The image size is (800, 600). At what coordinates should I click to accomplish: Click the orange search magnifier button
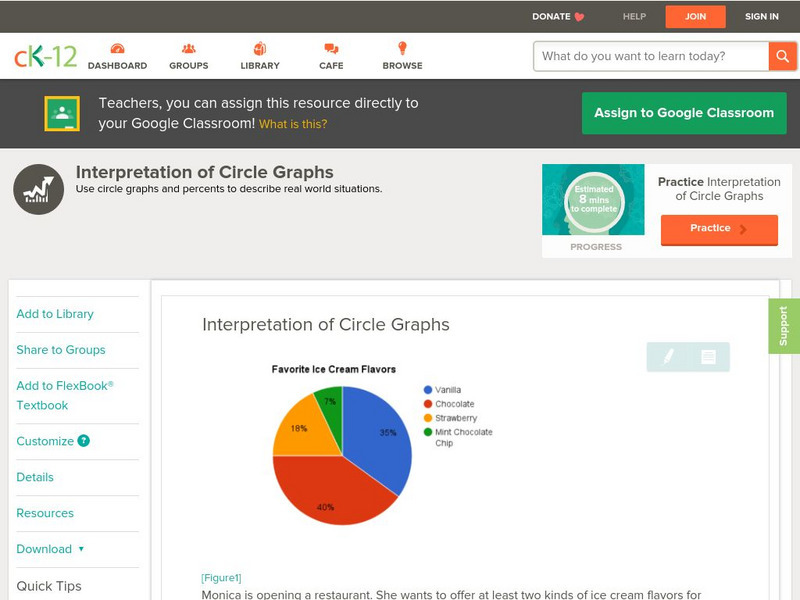(x=782, y=56)
